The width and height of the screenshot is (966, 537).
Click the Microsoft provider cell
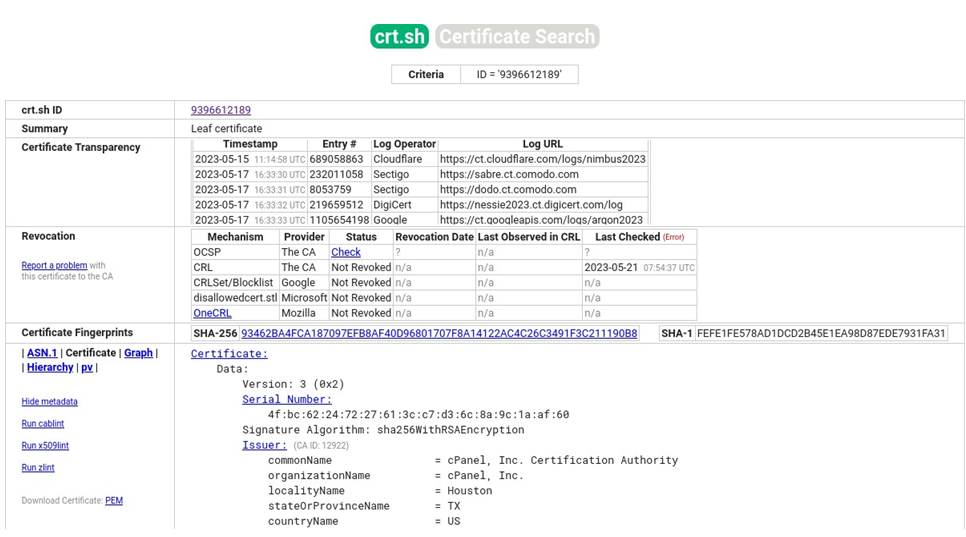[304, 297]
